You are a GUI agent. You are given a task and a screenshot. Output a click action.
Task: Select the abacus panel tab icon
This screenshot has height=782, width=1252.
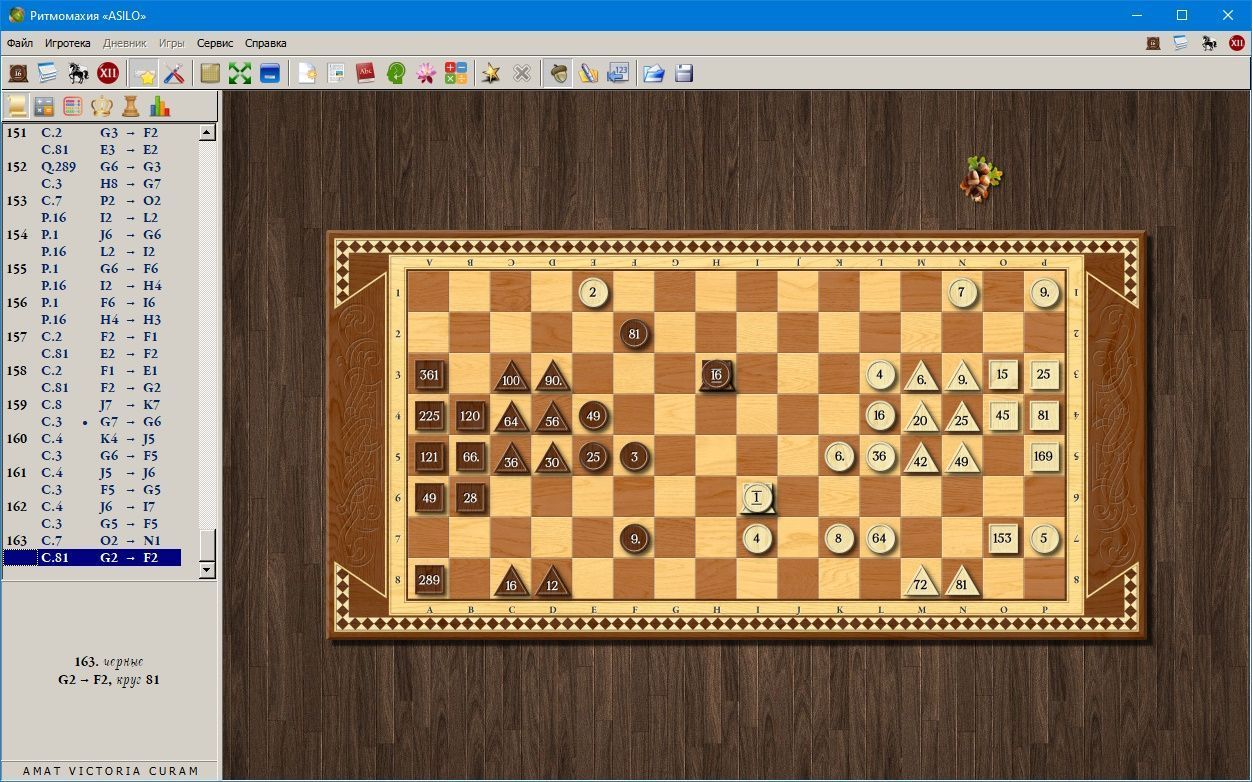73,106
